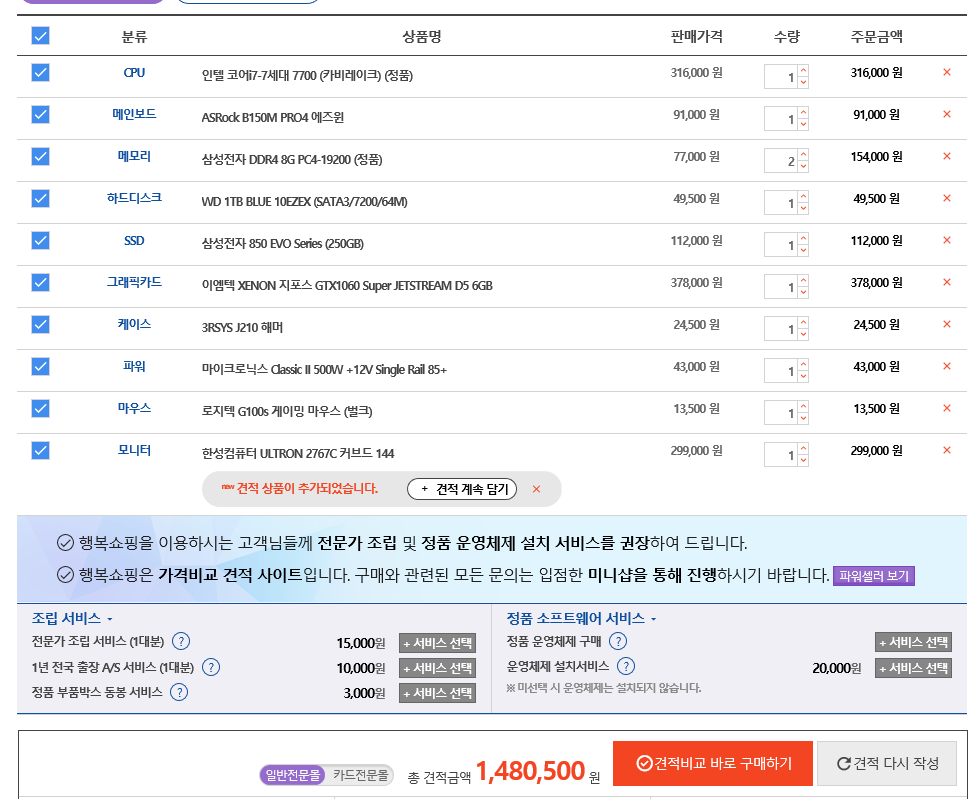Open the SSD category link
The height and width of the screenshot is (799, 976).
134,240
